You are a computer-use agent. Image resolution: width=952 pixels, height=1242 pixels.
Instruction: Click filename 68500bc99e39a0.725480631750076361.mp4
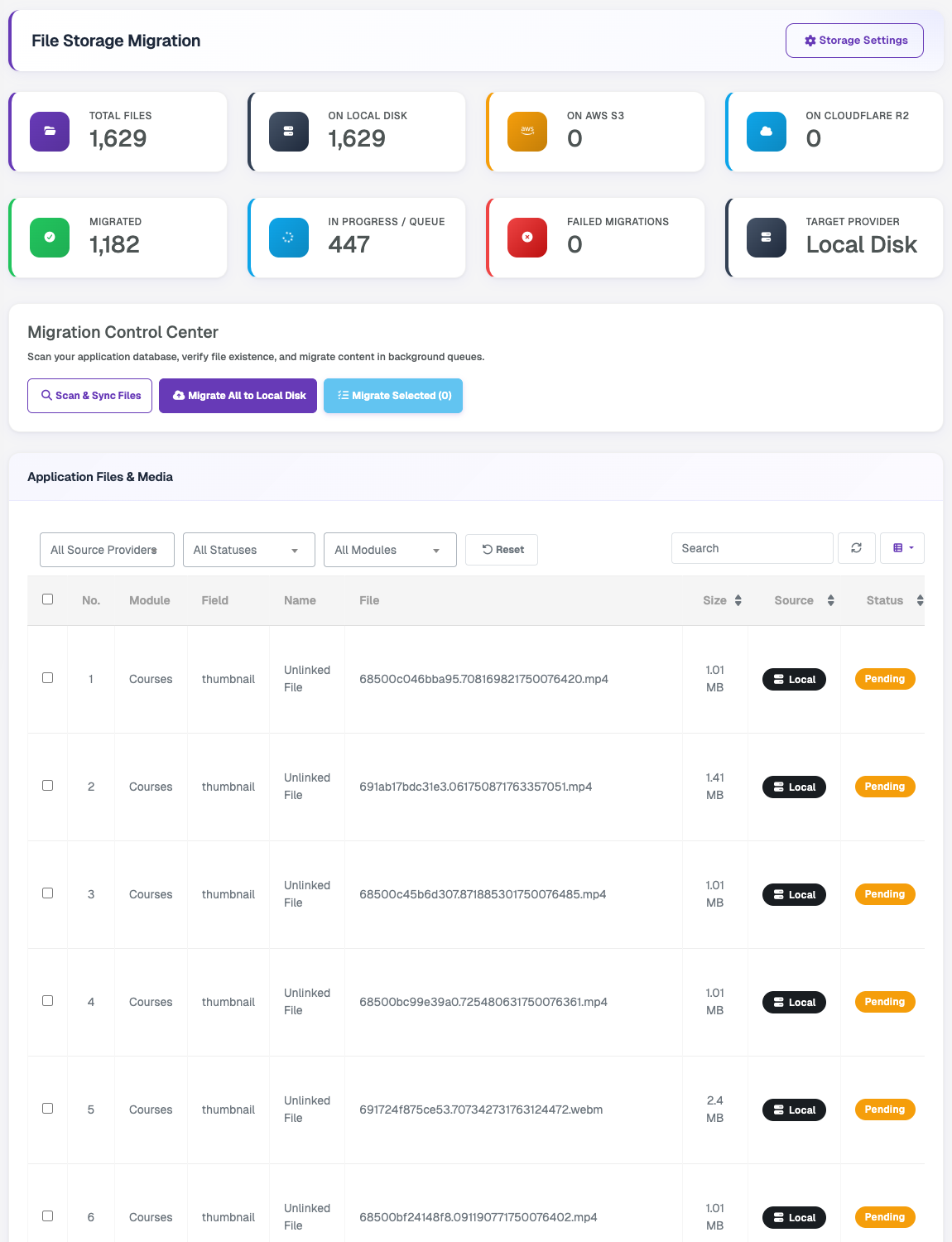coord(483,1002)
